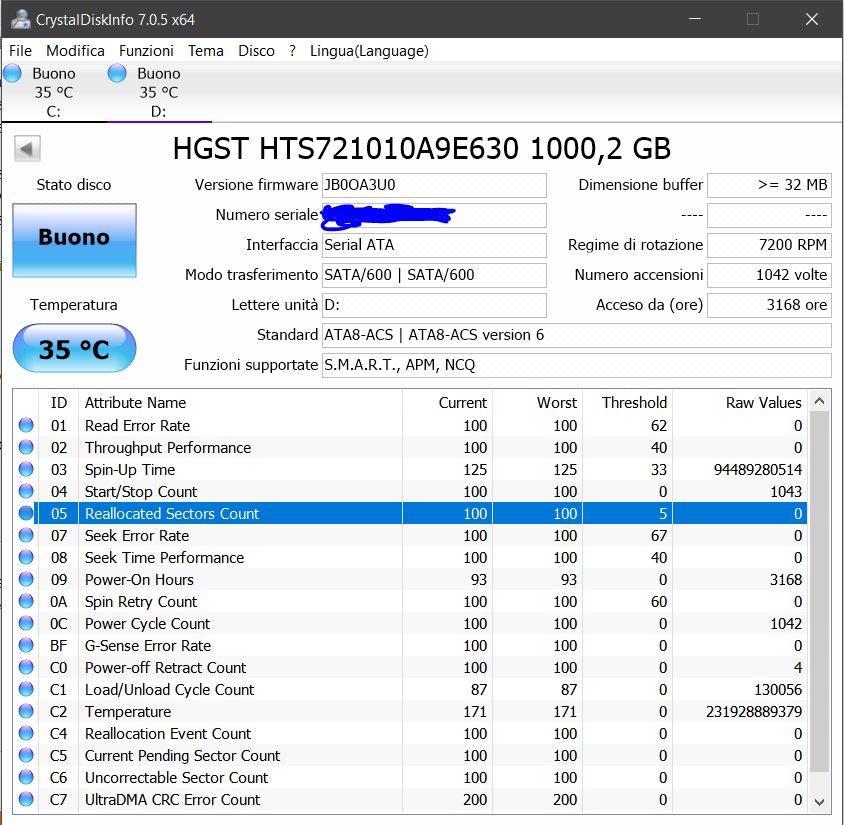Click the power-on hours field 3168 ore
844x825 pixels.
(x=769, y=305)
